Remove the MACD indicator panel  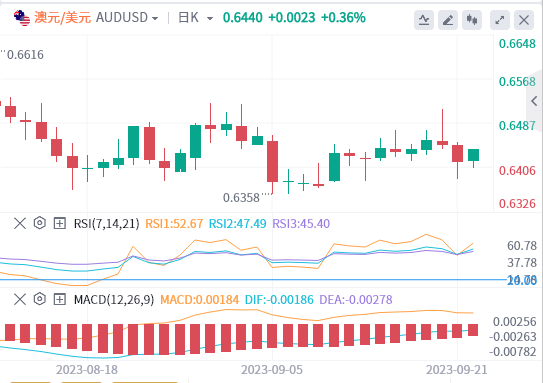20,299
